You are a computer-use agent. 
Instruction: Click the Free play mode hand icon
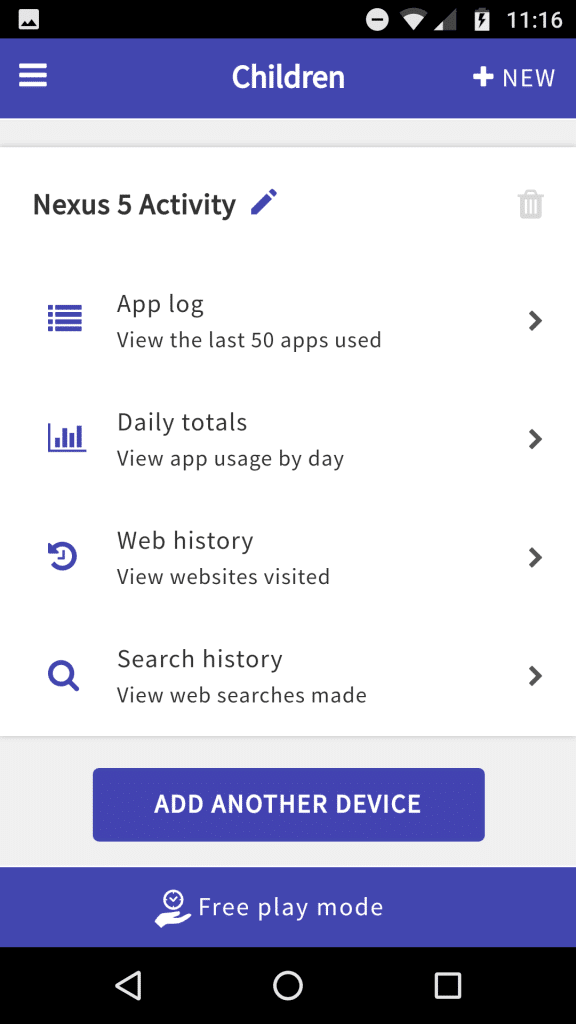click(172, 907)
